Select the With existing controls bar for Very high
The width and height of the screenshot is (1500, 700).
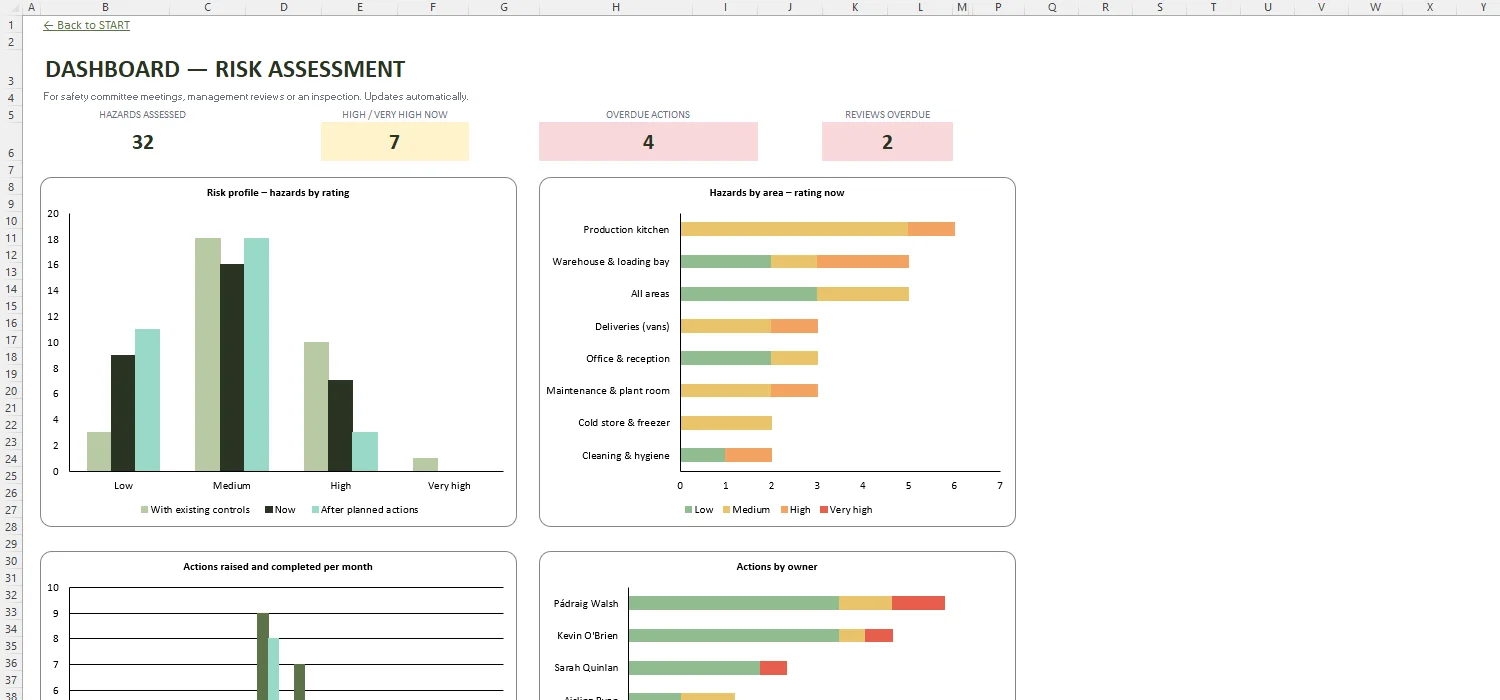click(x=425, y=464)
